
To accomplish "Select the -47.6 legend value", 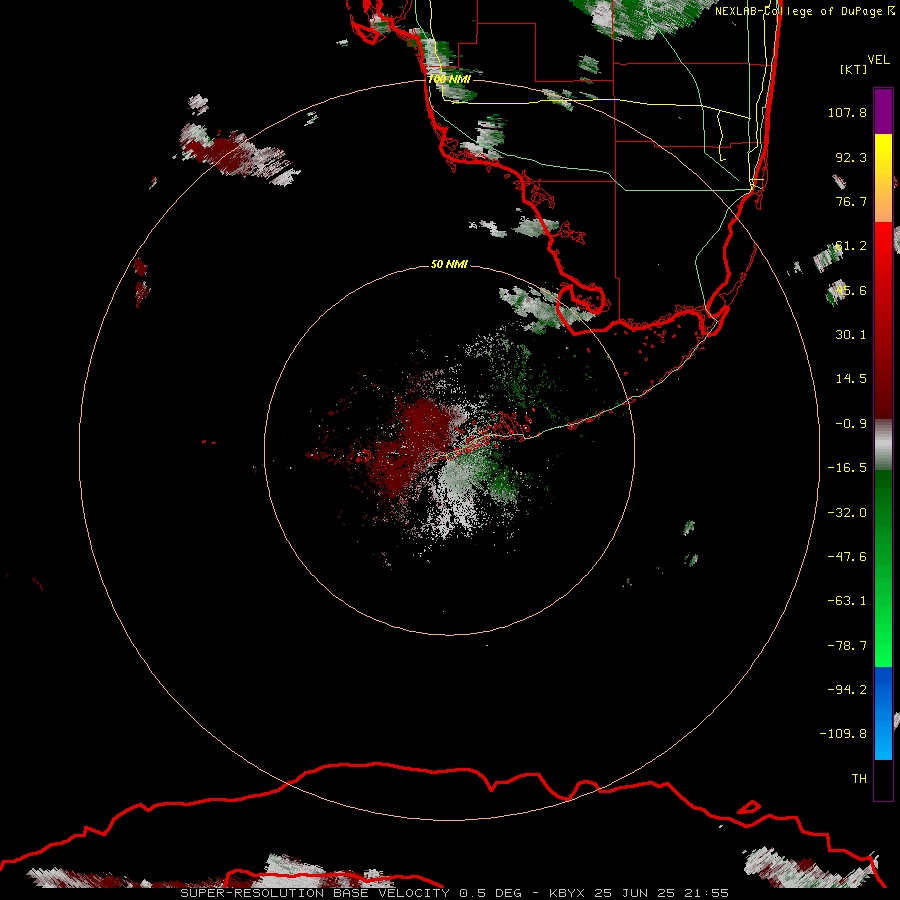I will pyautogui.click(x=847, y=557).
